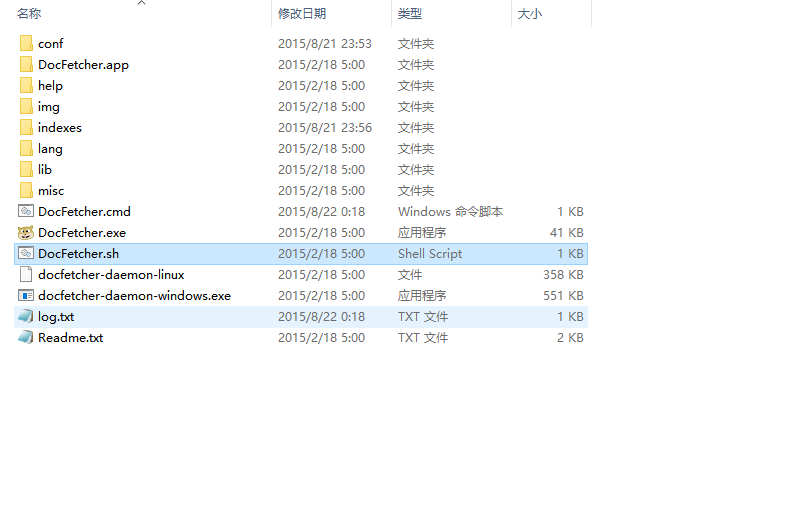Click the DocFetcher.cmd script icon

coord(26,211)
